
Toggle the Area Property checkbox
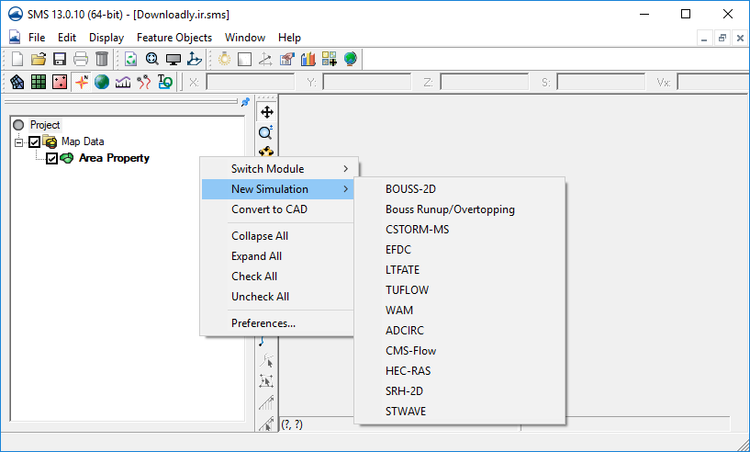[52, 158]
